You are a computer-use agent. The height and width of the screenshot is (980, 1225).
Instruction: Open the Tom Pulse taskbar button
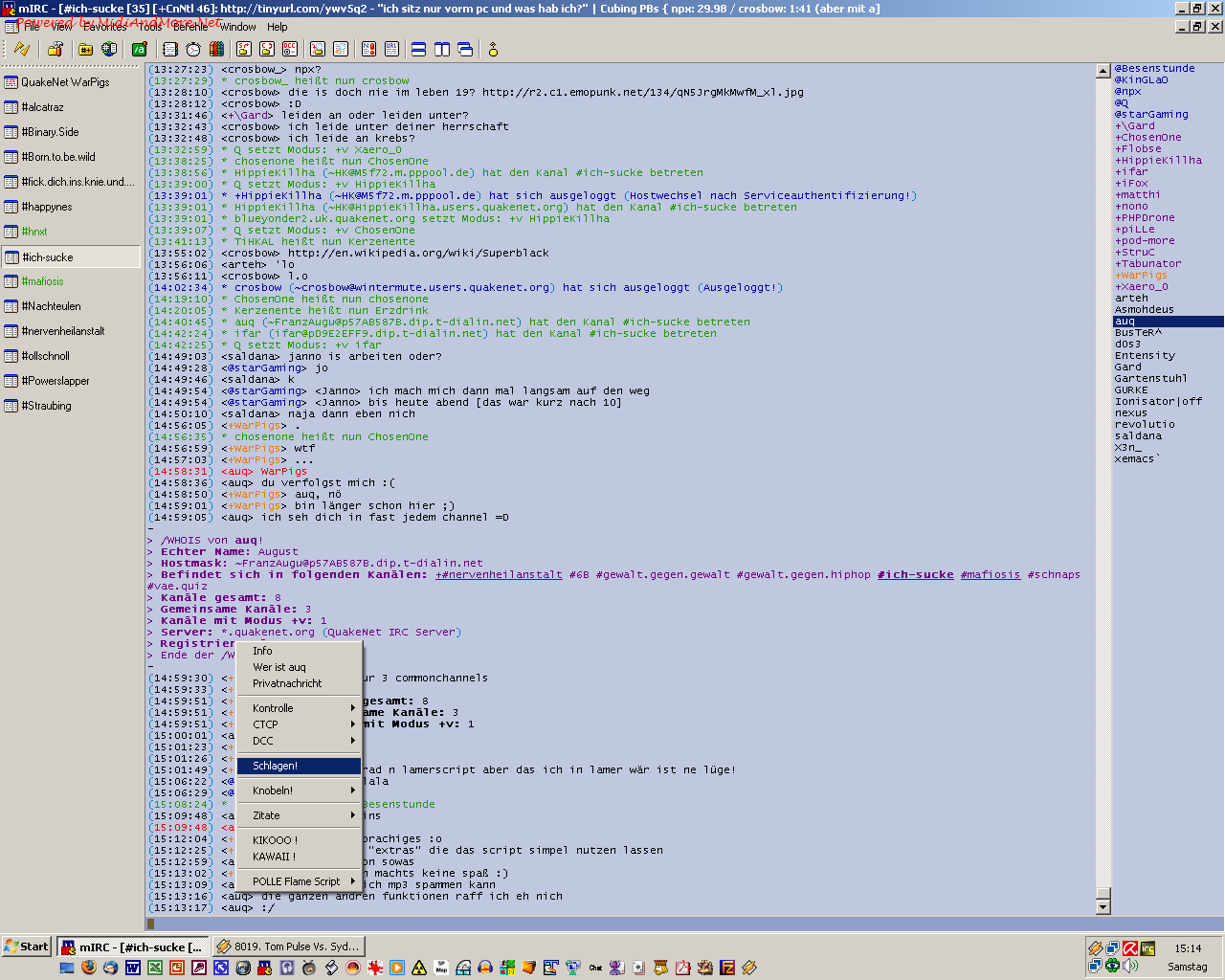pyautogui.click(x=287, y=947)
